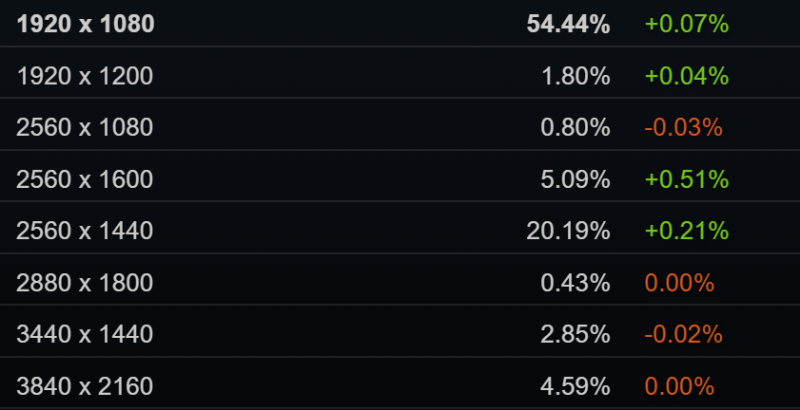The image size is (800, 410).
Task: Select the 2880 x 1800 resolution label
Action: tap(85, 283)
